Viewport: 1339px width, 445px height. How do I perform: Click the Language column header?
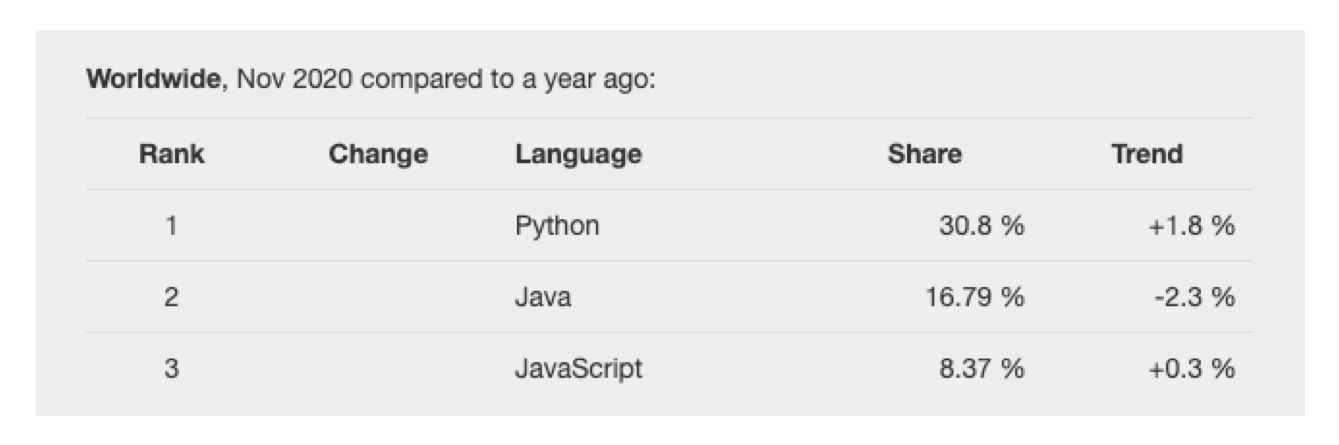coord(578,154)
